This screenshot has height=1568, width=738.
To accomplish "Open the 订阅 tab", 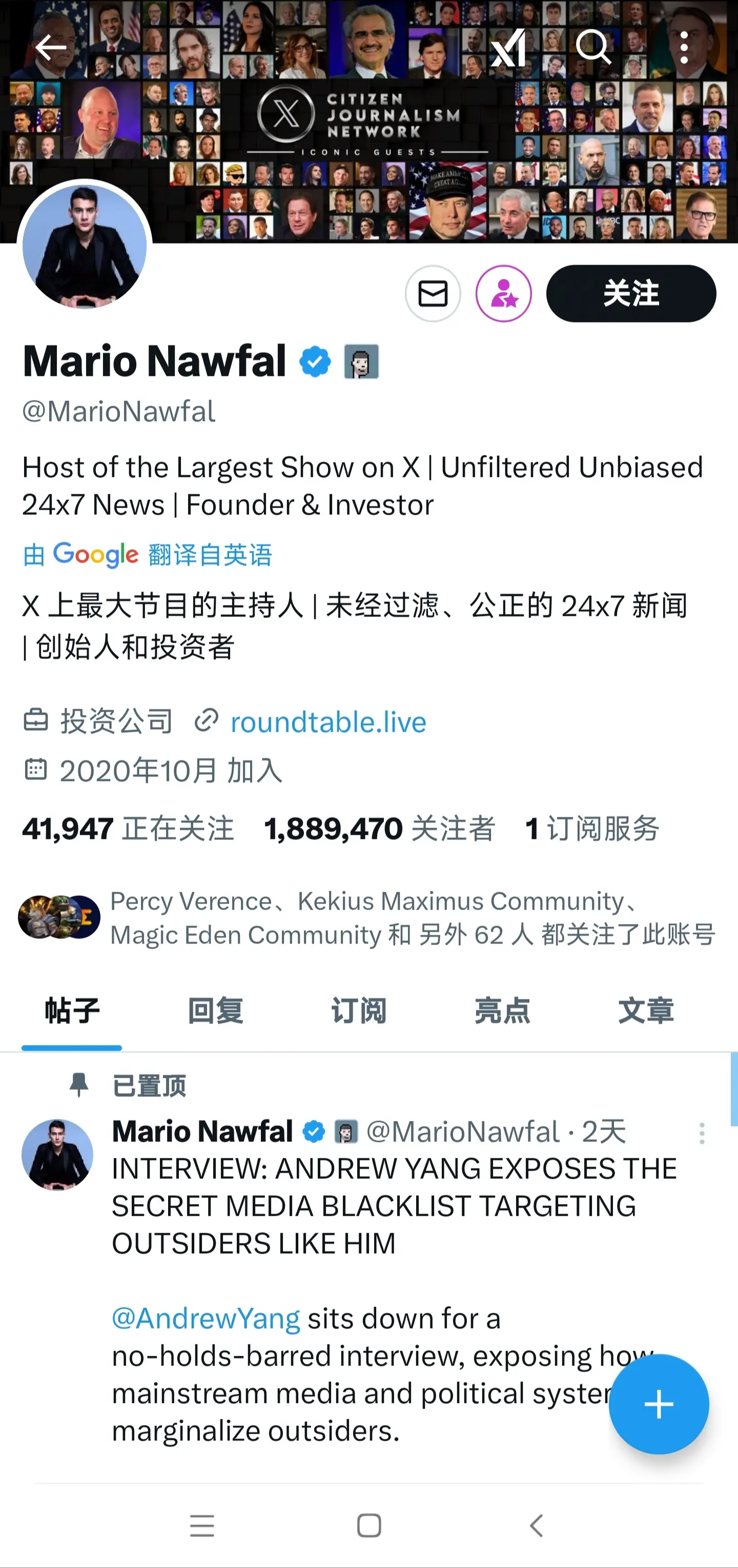I will (x=359, y=1011).
